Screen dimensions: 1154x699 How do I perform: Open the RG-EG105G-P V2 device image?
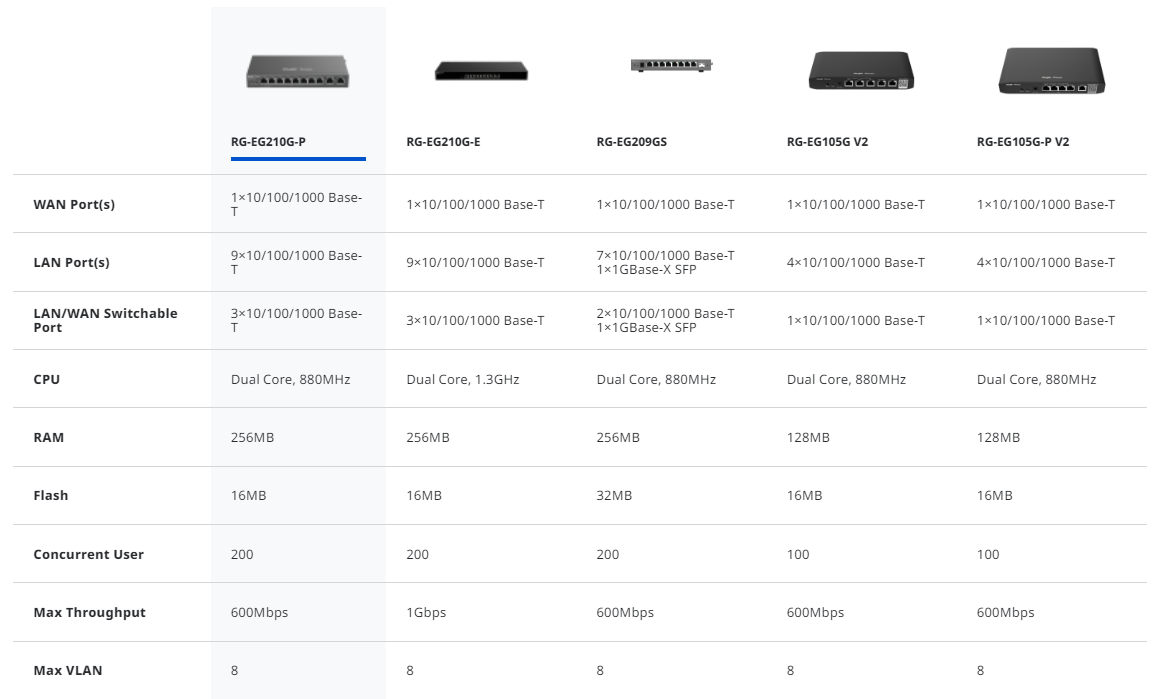[x=1051, y=72]
